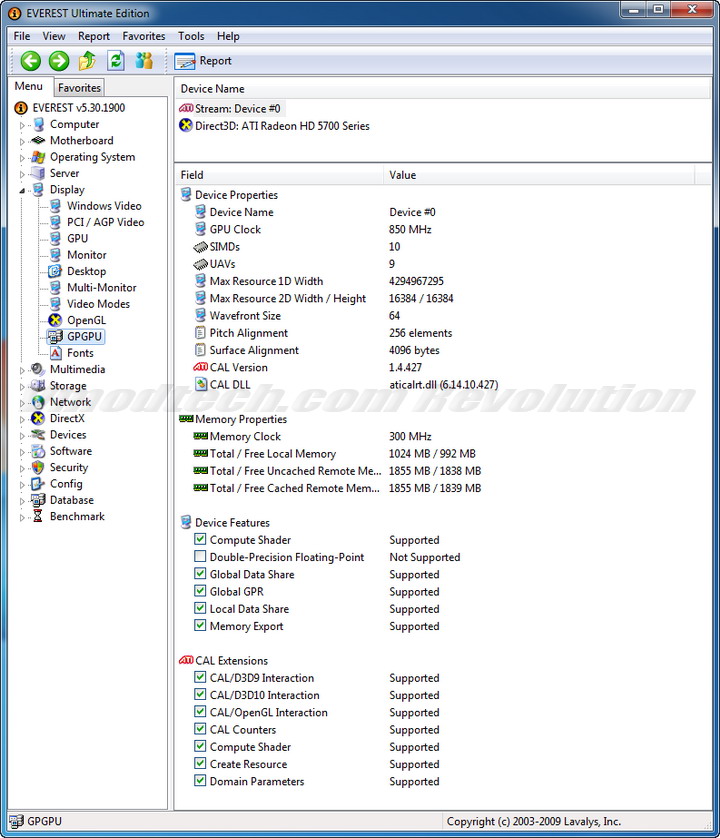Image resolution: width=720 pixels, height=838 pixels.
Task: Expand the Benchmark tree node
Action: 22,517
